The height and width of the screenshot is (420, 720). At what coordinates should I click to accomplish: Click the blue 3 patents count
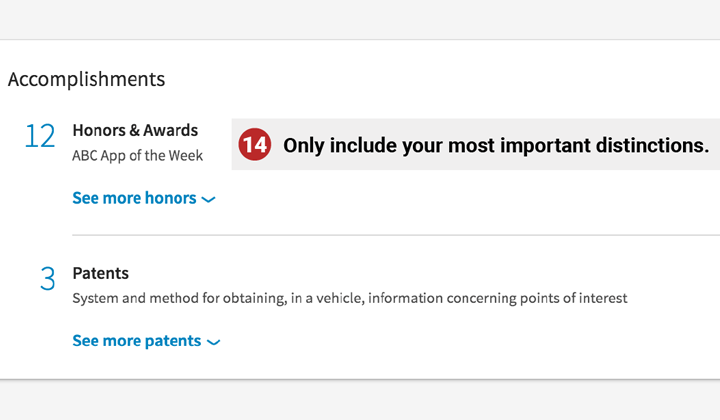[x=47, y=279]
